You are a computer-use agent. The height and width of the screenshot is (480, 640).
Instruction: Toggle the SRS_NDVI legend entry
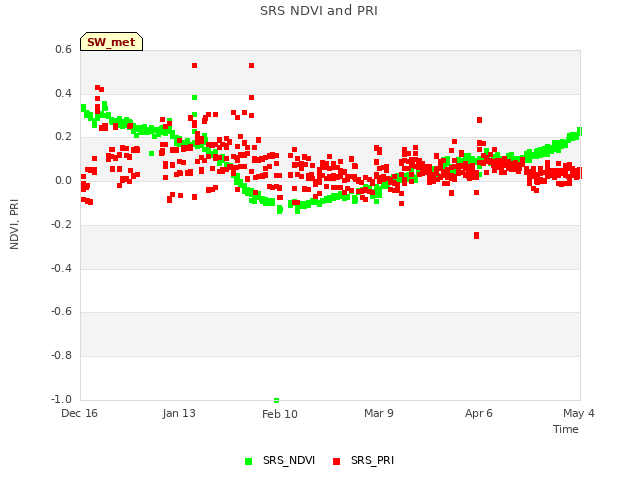tap(280, 461)
